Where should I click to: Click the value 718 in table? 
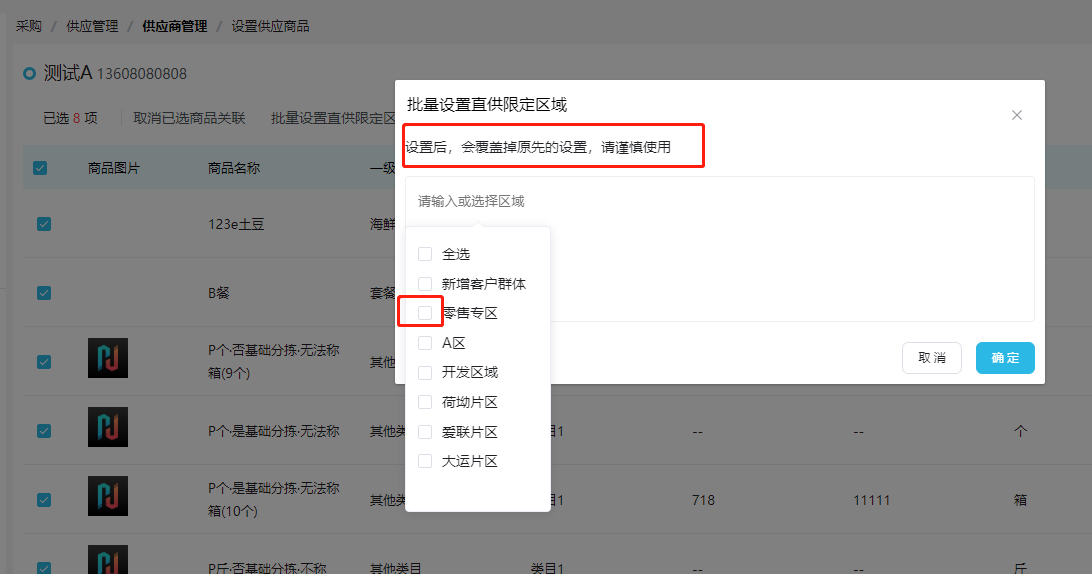[703, 500]
